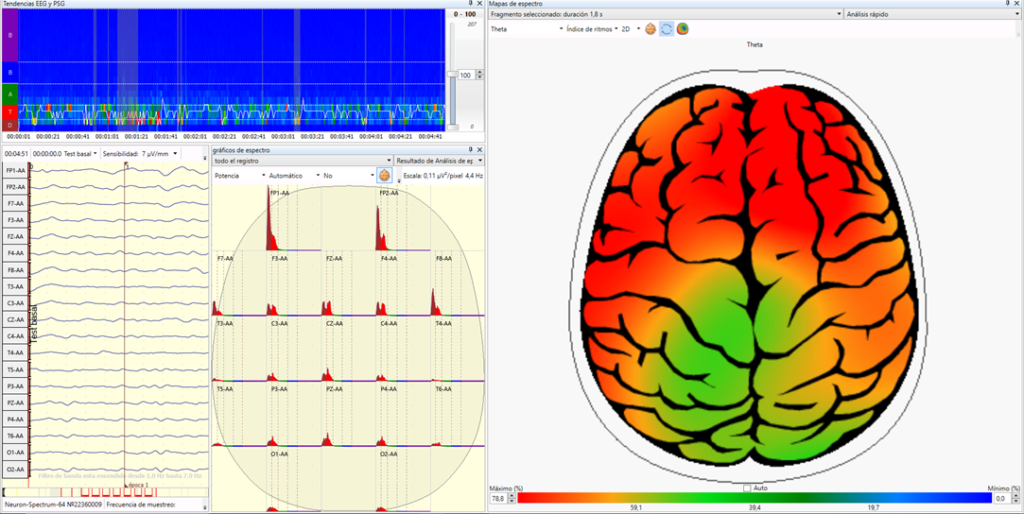Image resolution: width=1024 pixels, height=514 pixels.
Task: Open the Resultado de Análisis dropdown
Action: (x=439, y=160)
